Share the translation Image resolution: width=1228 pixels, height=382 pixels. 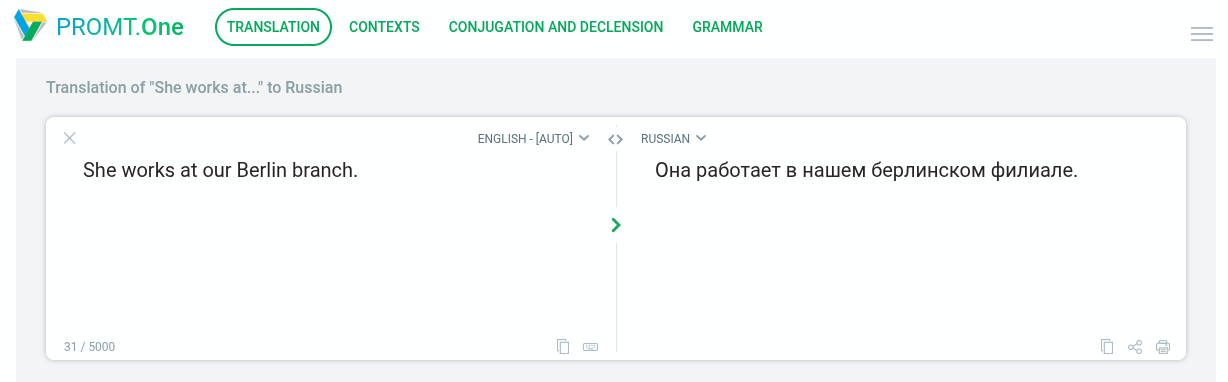(1135, 347)
